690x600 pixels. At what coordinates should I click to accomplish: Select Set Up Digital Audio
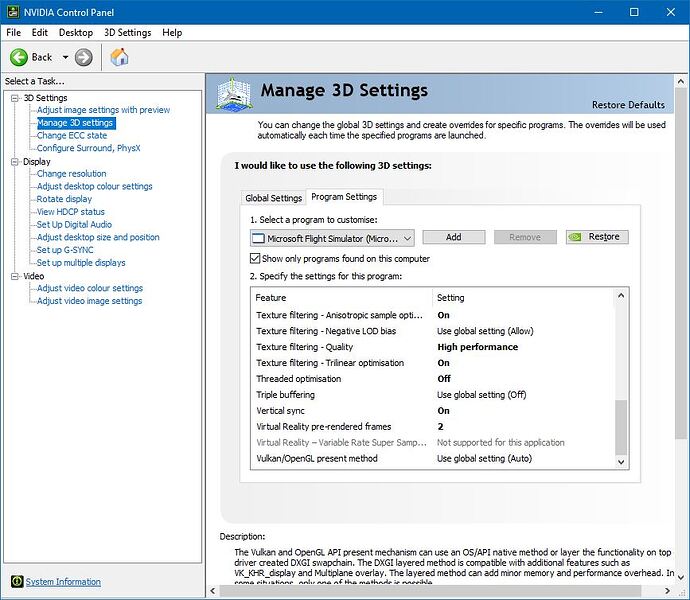(74, 225)
